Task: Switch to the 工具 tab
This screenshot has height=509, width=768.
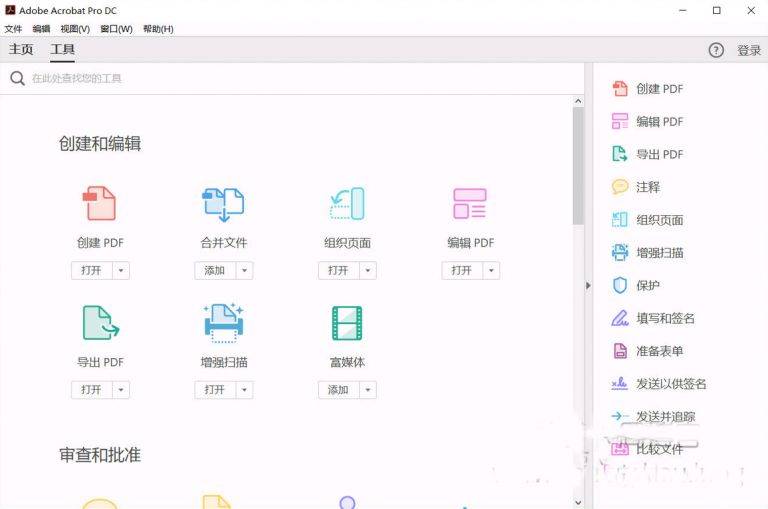Action: [x=62, y=49]
